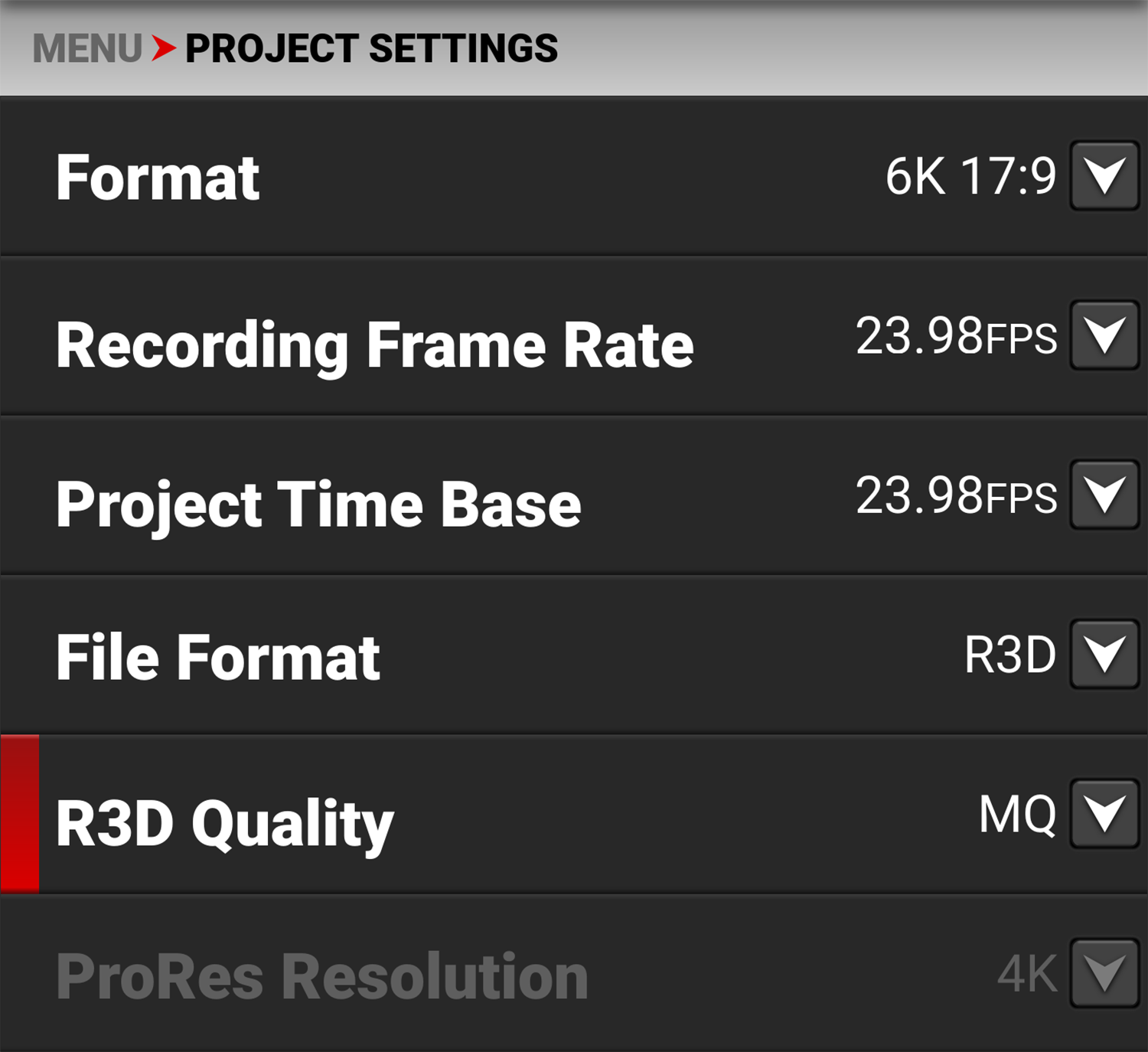This screenshot has width=1148, height=1052.
Task: Click the MQ quality value
Action: click(1017, 815)
